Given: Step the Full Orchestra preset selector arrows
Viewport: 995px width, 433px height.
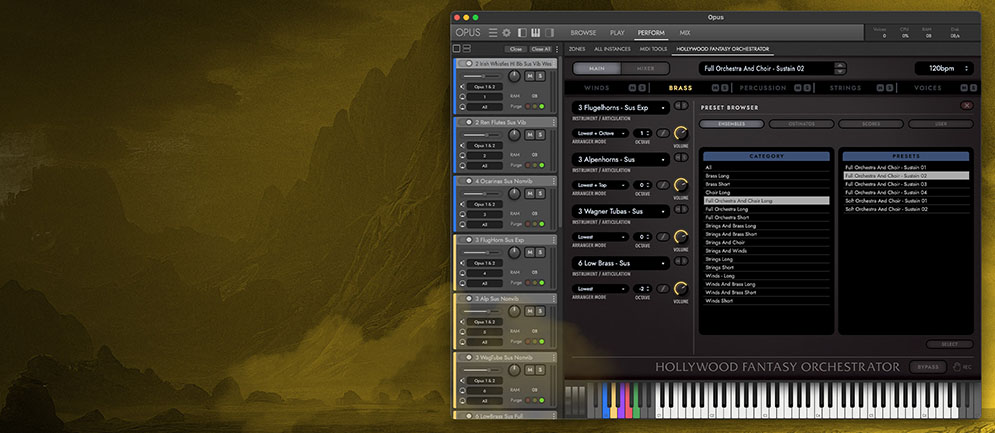Looking at the screenshot, I should pyautogui.click(x=840, y=68).
